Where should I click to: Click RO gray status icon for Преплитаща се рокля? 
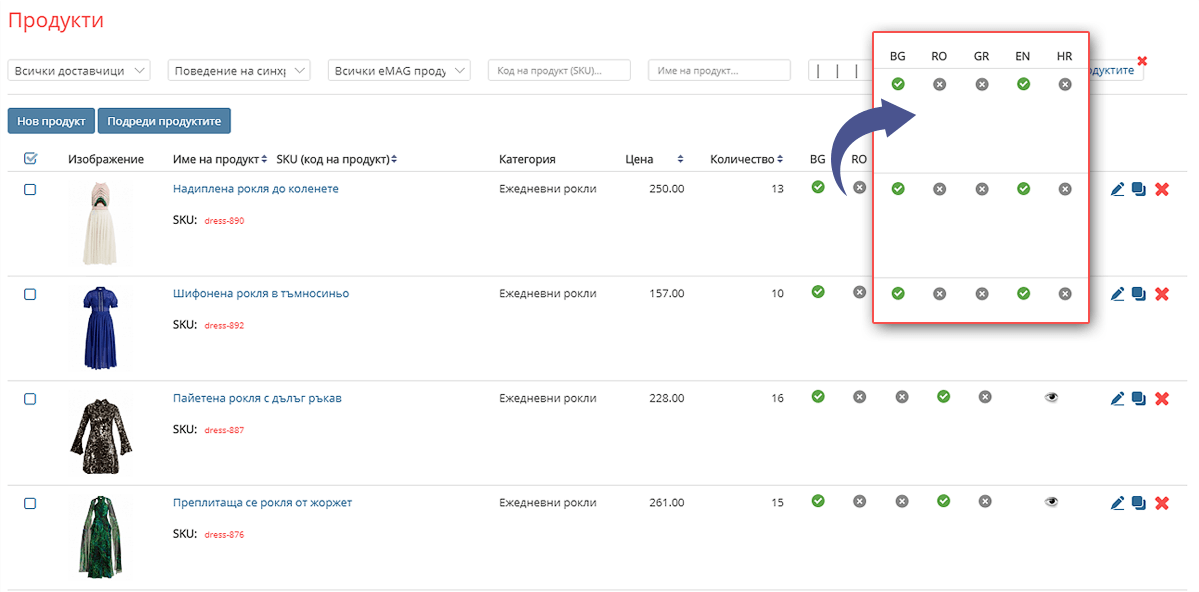point(859,501)
